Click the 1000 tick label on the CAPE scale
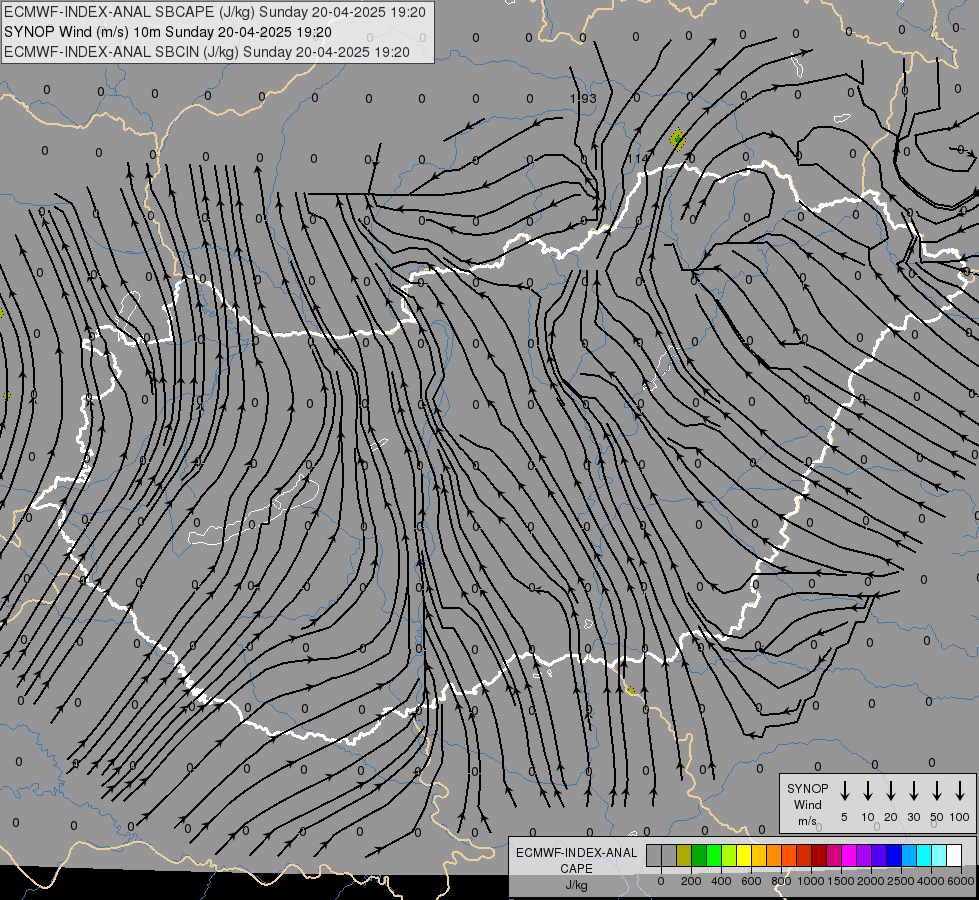This screenshot has height=900, width=979. 810,881
